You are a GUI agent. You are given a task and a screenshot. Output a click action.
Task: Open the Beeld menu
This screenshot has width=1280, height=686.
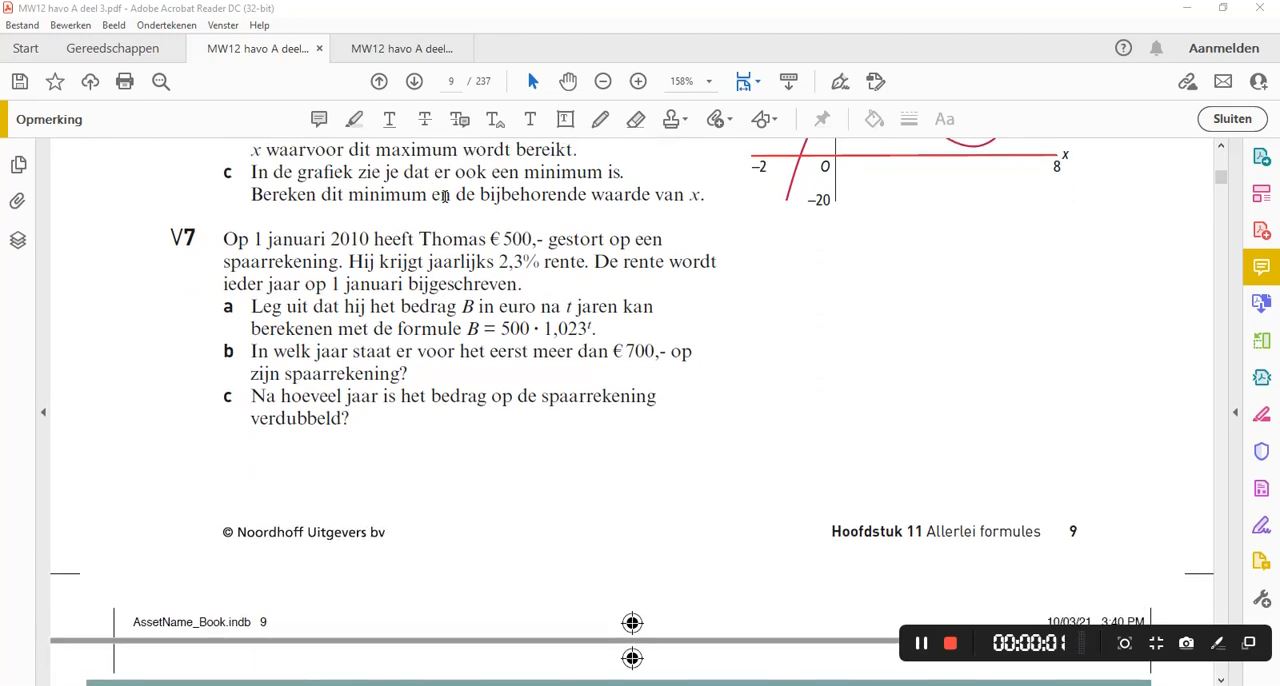pos(113,25)
